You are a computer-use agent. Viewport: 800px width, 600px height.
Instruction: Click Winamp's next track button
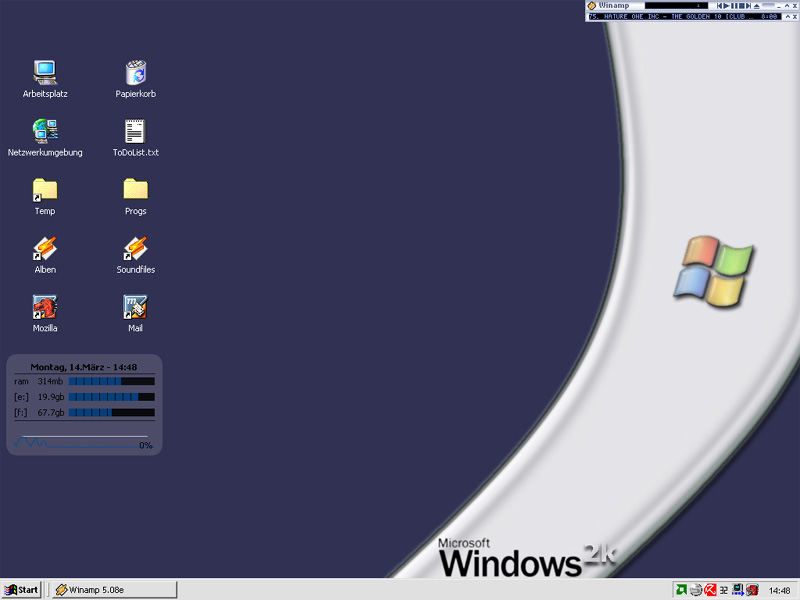(748, 6)
